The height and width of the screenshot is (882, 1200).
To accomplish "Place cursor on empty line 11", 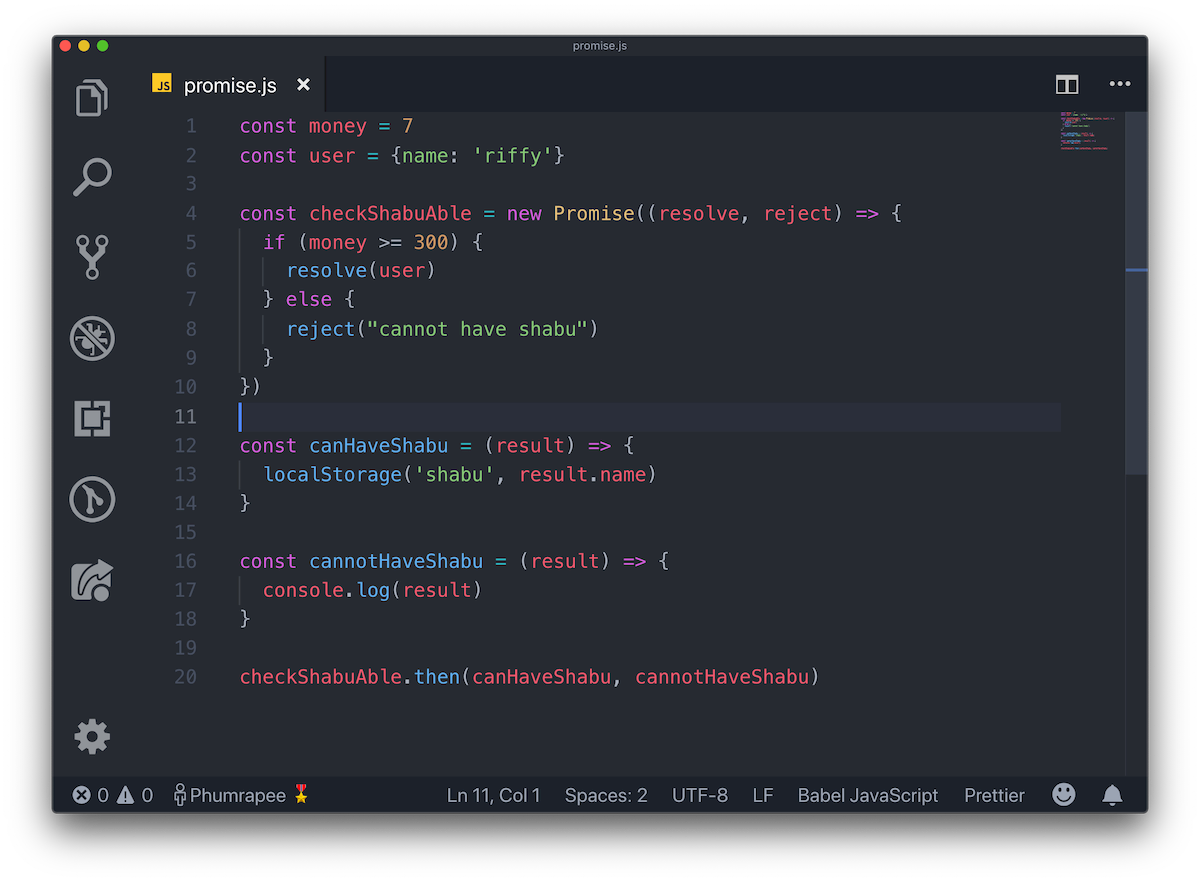I will [x=650, y=417].
